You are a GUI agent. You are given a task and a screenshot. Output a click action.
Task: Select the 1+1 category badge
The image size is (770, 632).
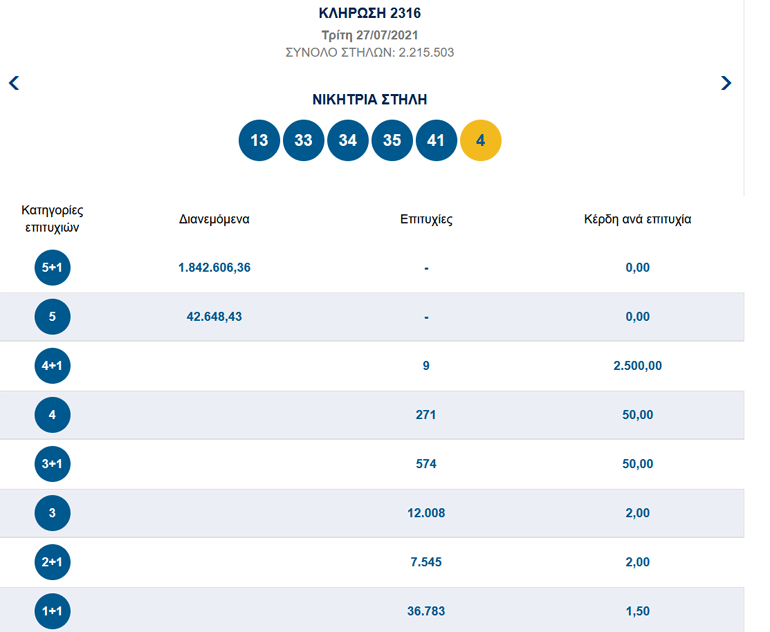[52, 611]
